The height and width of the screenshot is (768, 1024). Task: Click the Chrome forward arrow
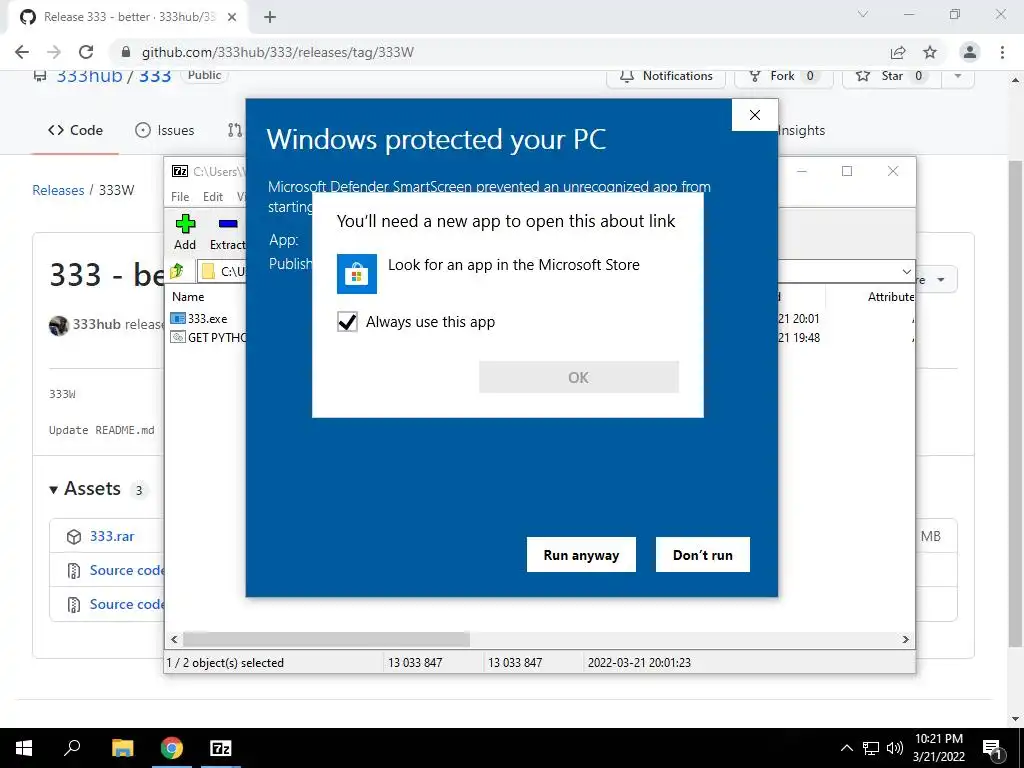pos(54,52)
